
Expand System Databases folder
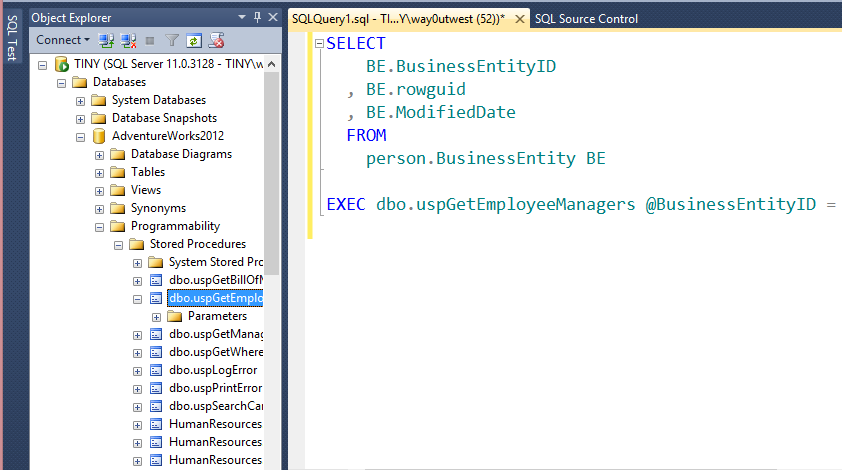(x=81, y=102)
